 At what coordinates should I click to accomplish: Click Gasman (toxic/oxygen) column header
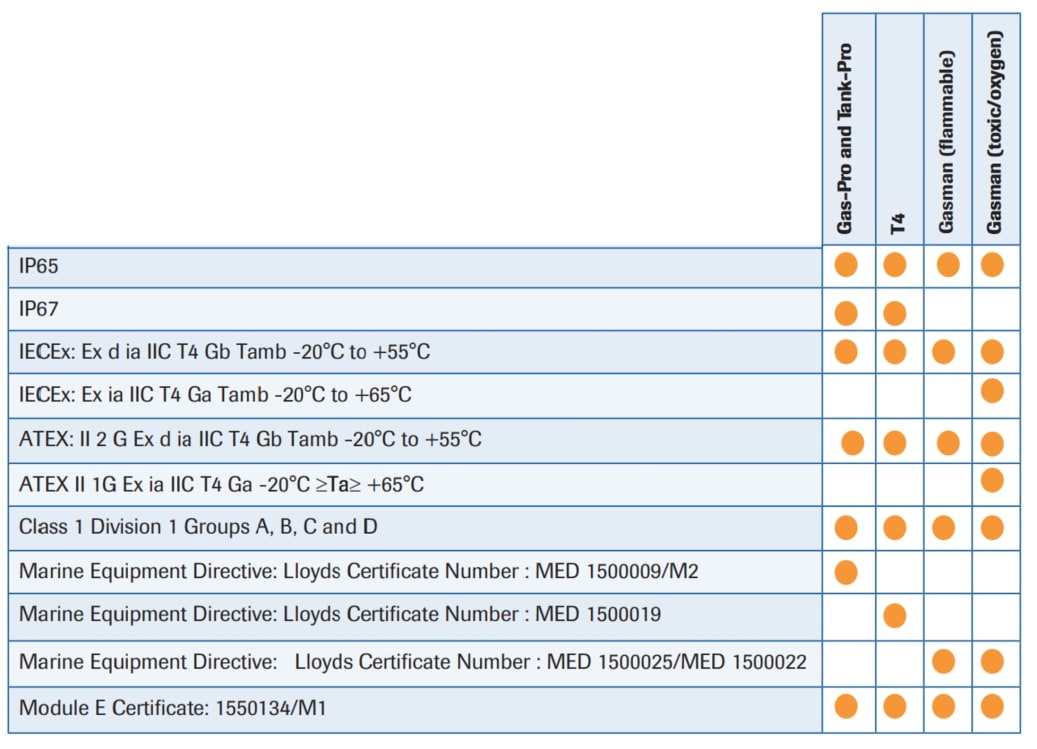pos(994,133)
